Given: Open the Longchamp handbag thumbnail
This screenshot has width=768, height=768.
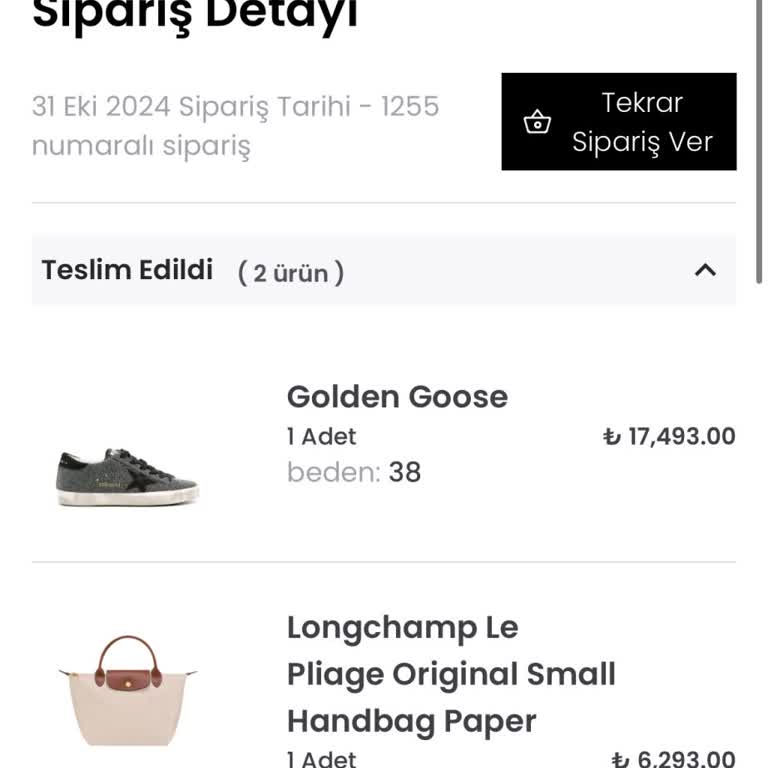Looking at the screenshot, I should tap(127, 690).
